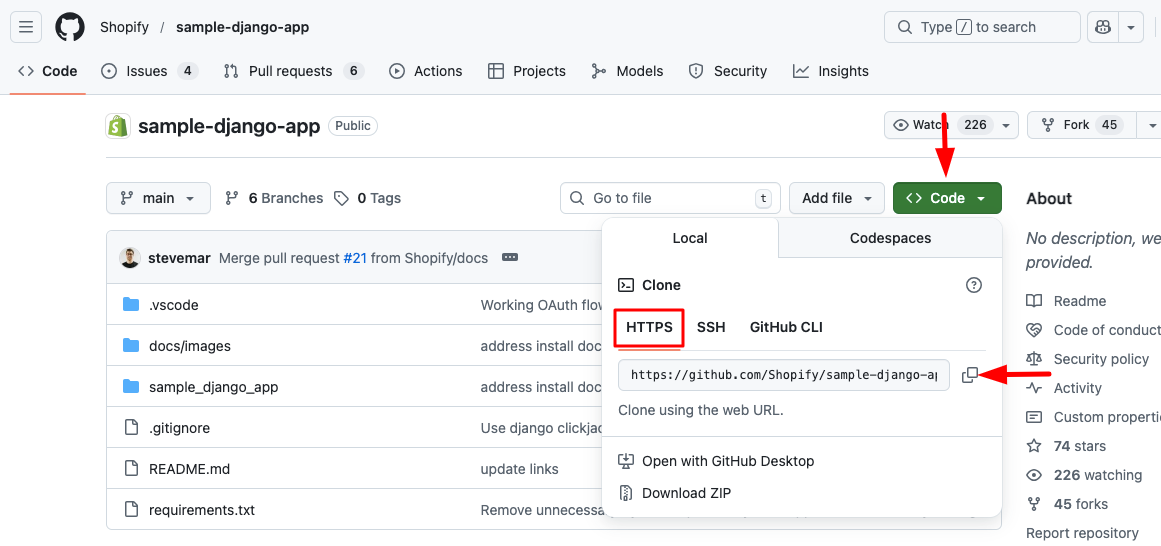Go to the Actions tab

426,71
